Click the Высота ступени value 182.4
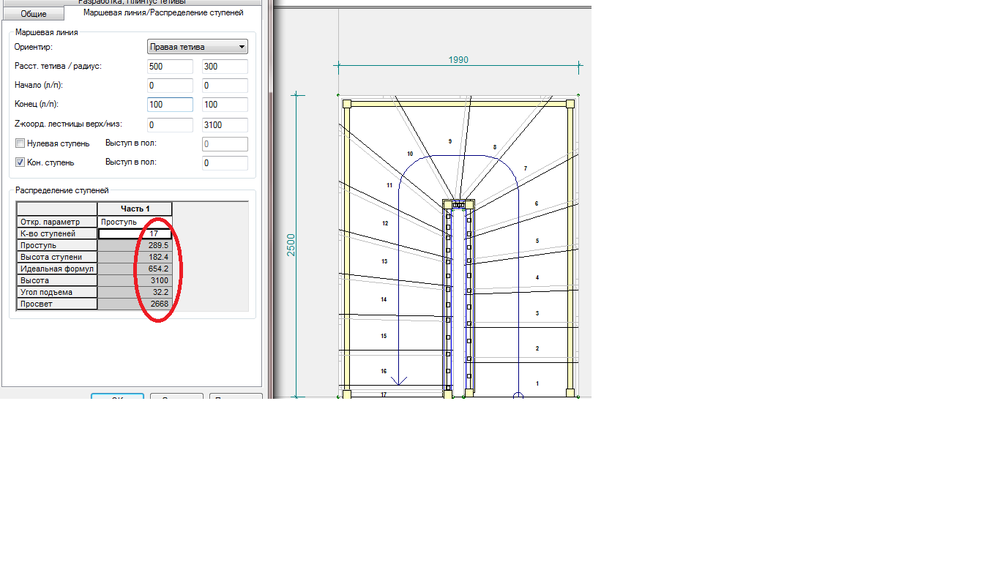Viewport: 1000px width, 562px height. [135, 257]
